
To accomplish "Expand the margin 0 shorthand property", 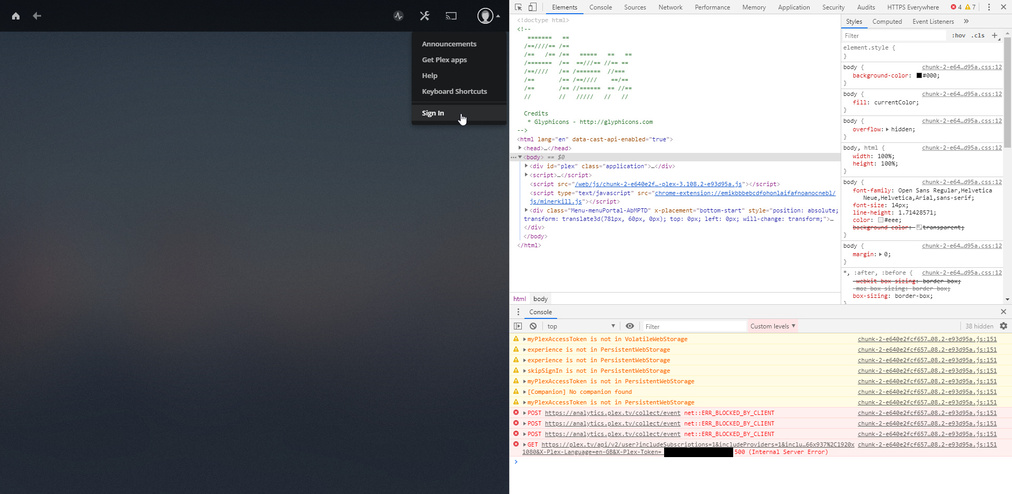I will [881, 254].
